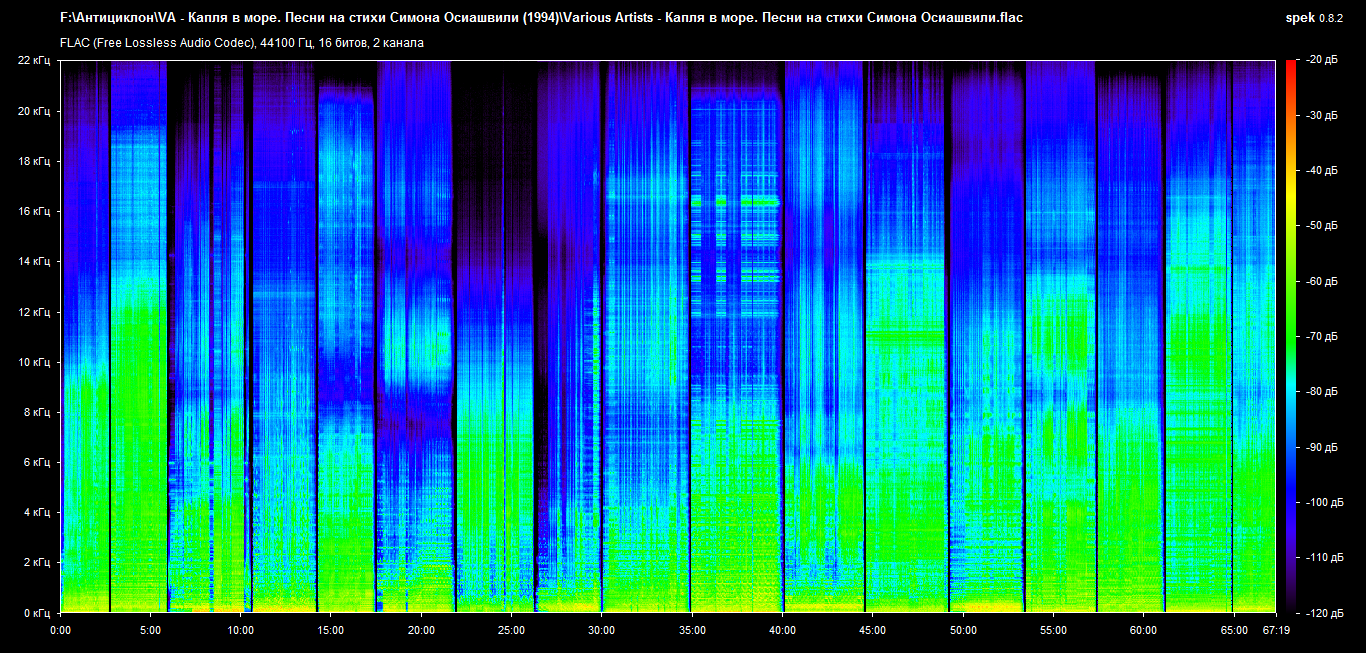This screenshot has width=1366, height=653.
Task: Click the -50 дБ level scale label
Action: pyautogui.click(x=1323, y=226)
